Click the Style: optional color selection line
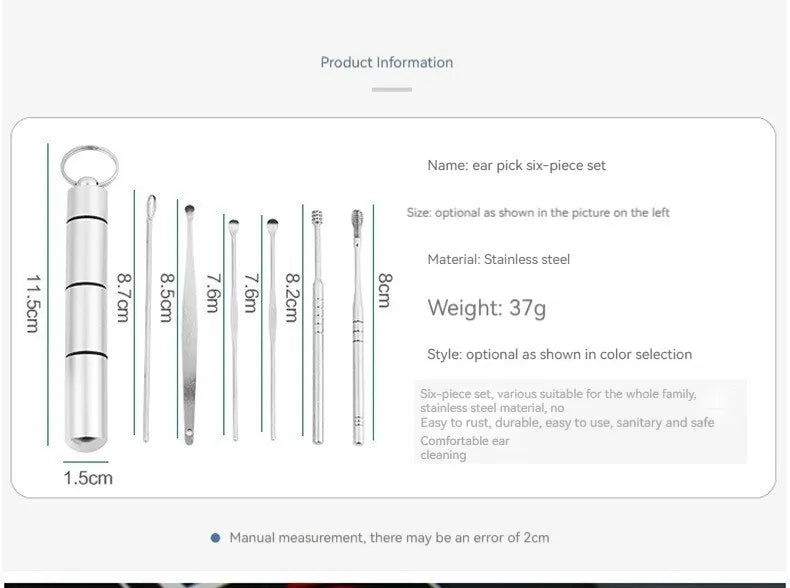This screenshot has height=588, width=790. (559, 354)
